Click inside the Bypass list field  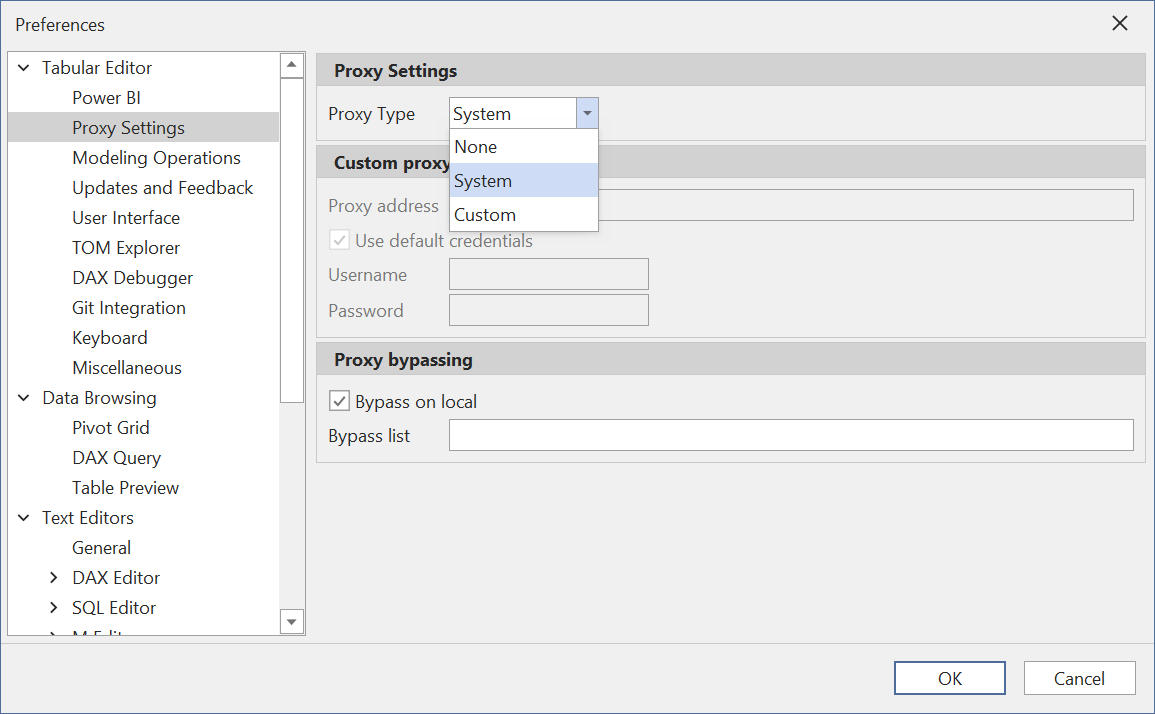coord(790,435)
